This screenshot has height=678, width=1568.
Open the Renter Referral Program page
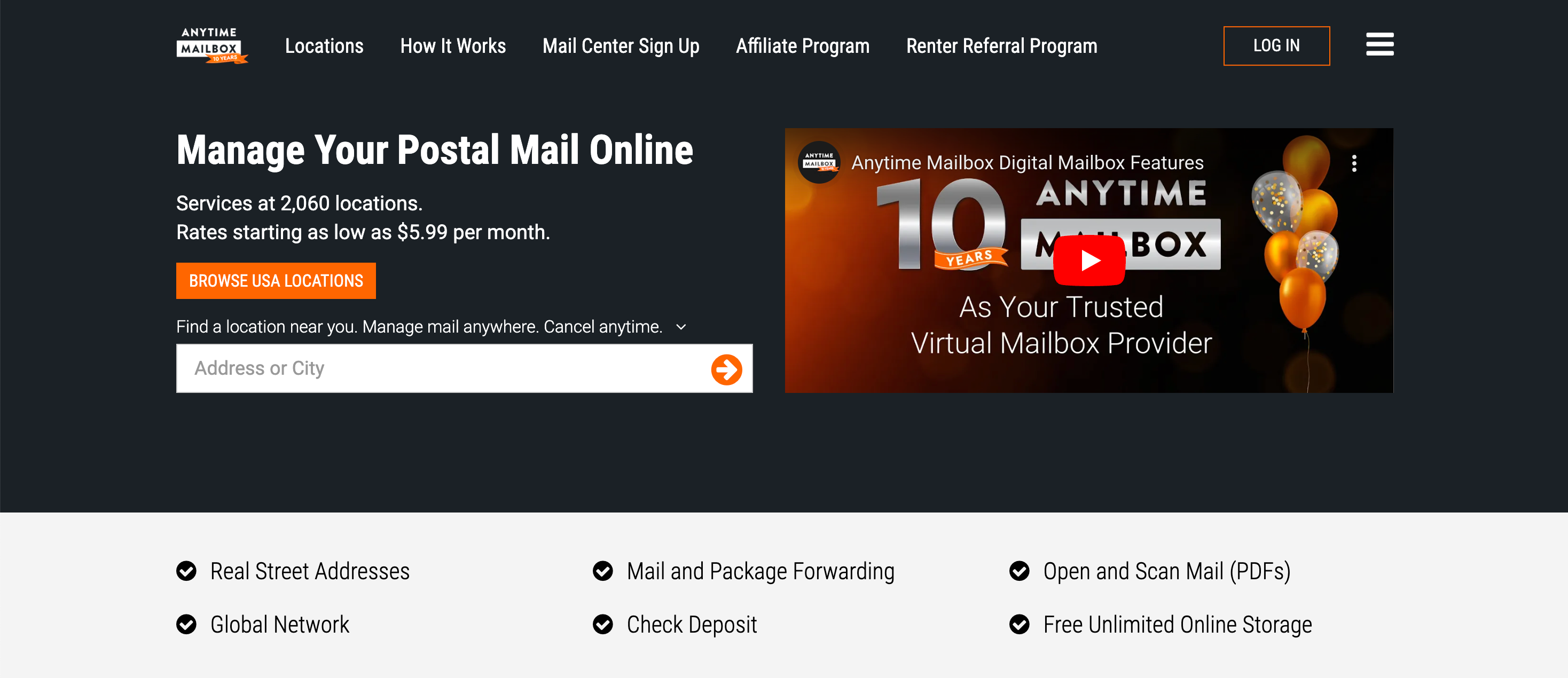pos(1001,46)
